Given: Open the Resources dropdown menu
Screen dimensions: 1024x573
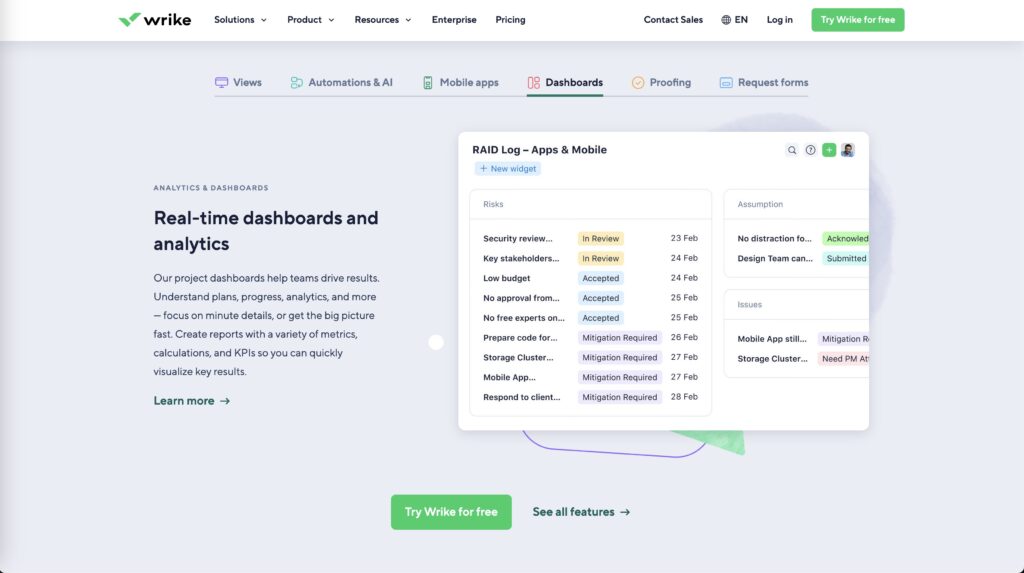Looking at the screenshot, I should (382, 20).
